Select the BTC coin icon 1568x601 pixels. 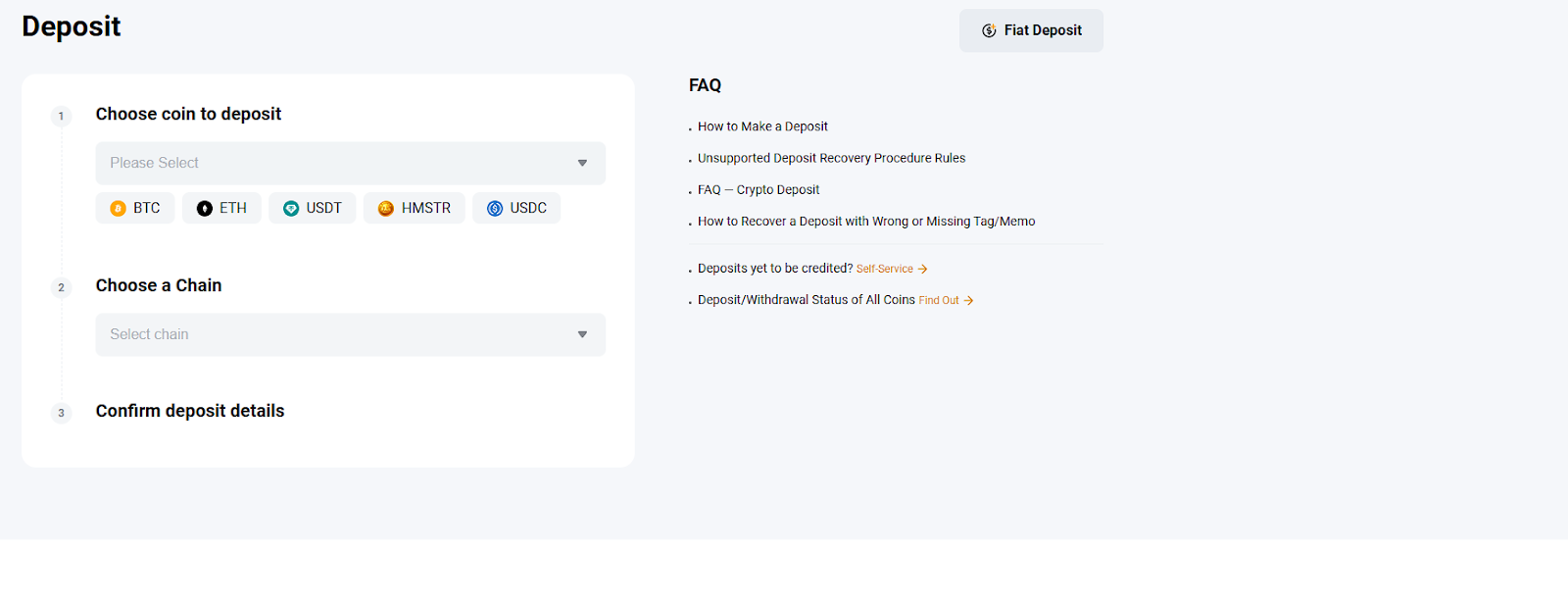(x=118, y=209)
